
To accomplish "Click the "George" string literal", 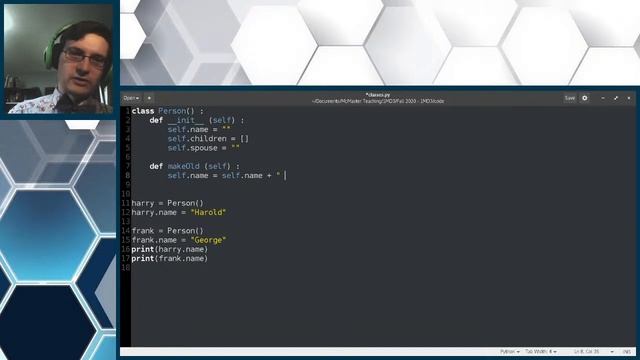I will pyautogui.click(x=208, y=240).
